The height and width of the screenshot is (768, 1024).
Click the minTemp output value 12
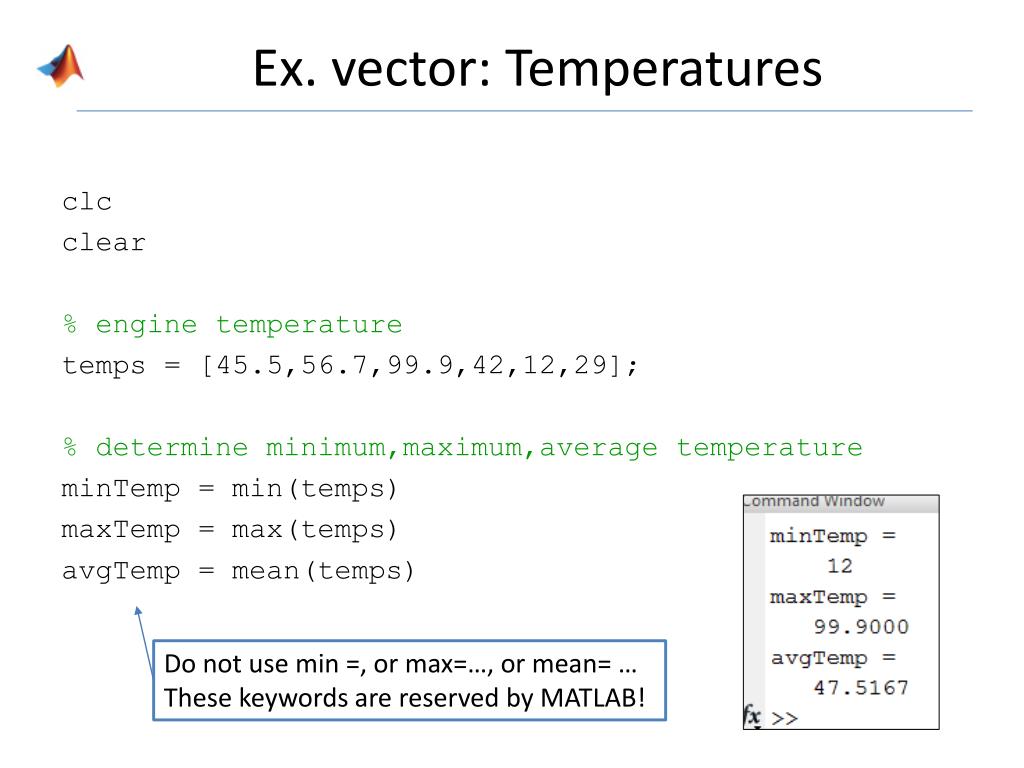click(840, 566)
